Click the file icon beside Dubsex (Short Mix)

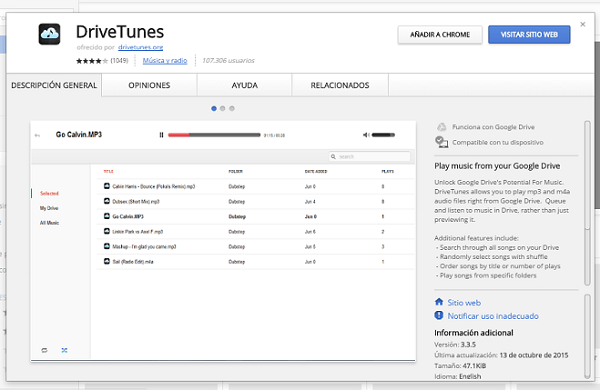click(x=107, y=201)
